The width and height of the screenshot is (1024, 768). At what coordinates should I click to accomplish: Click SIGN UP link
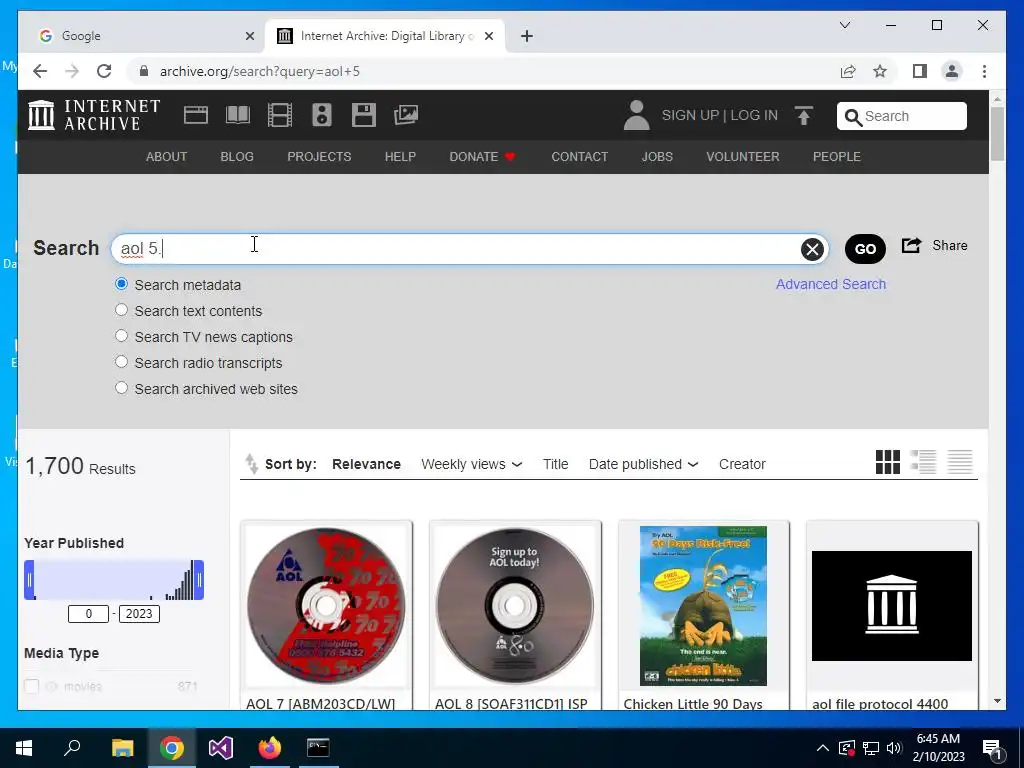click(x=690, y=115)
